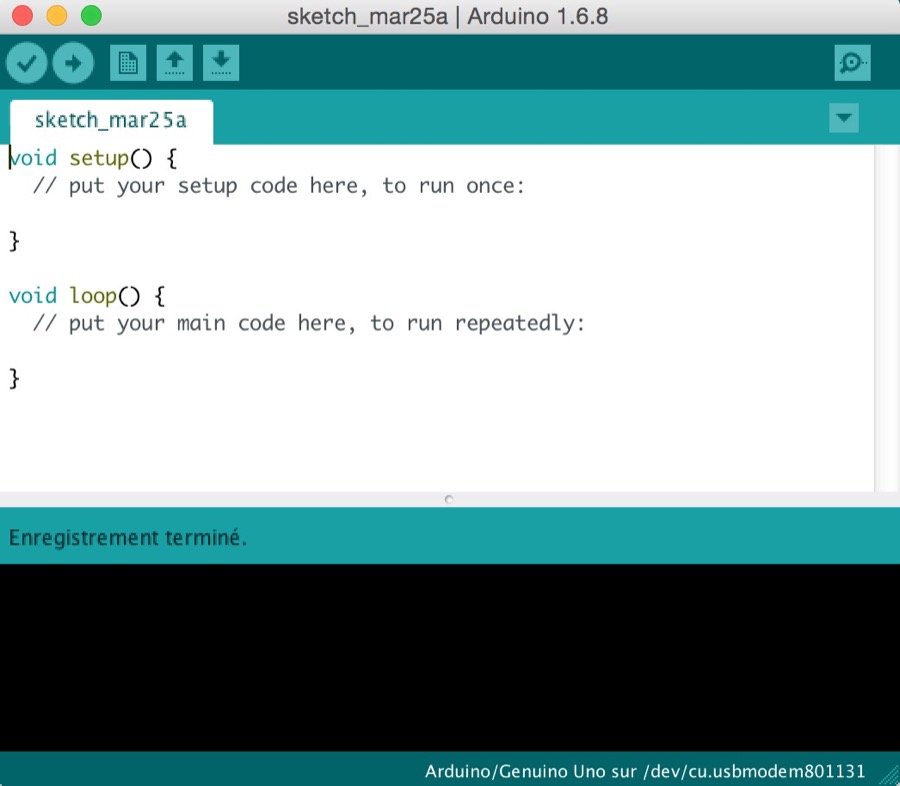Click the "void loop() {" code line

pos(87,296)
